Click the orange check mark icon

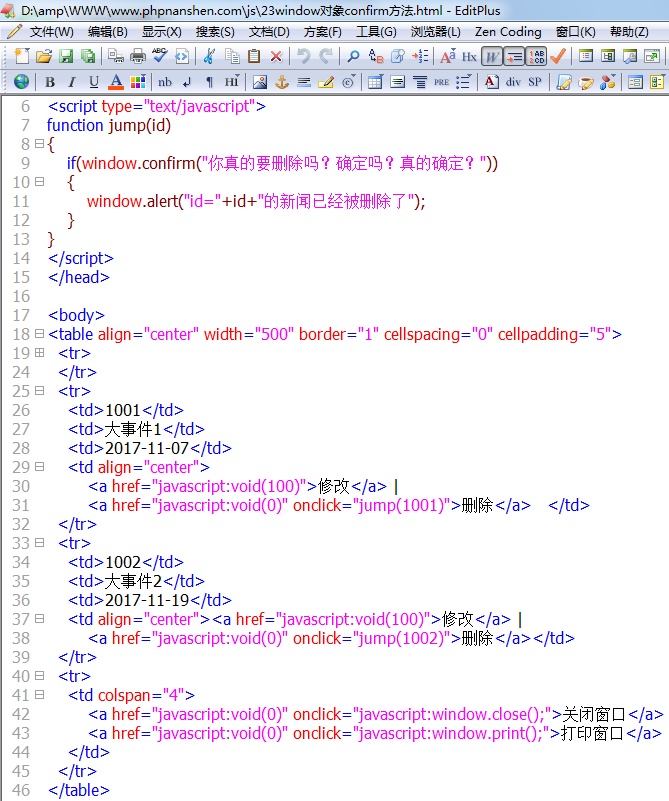[558, 56]
